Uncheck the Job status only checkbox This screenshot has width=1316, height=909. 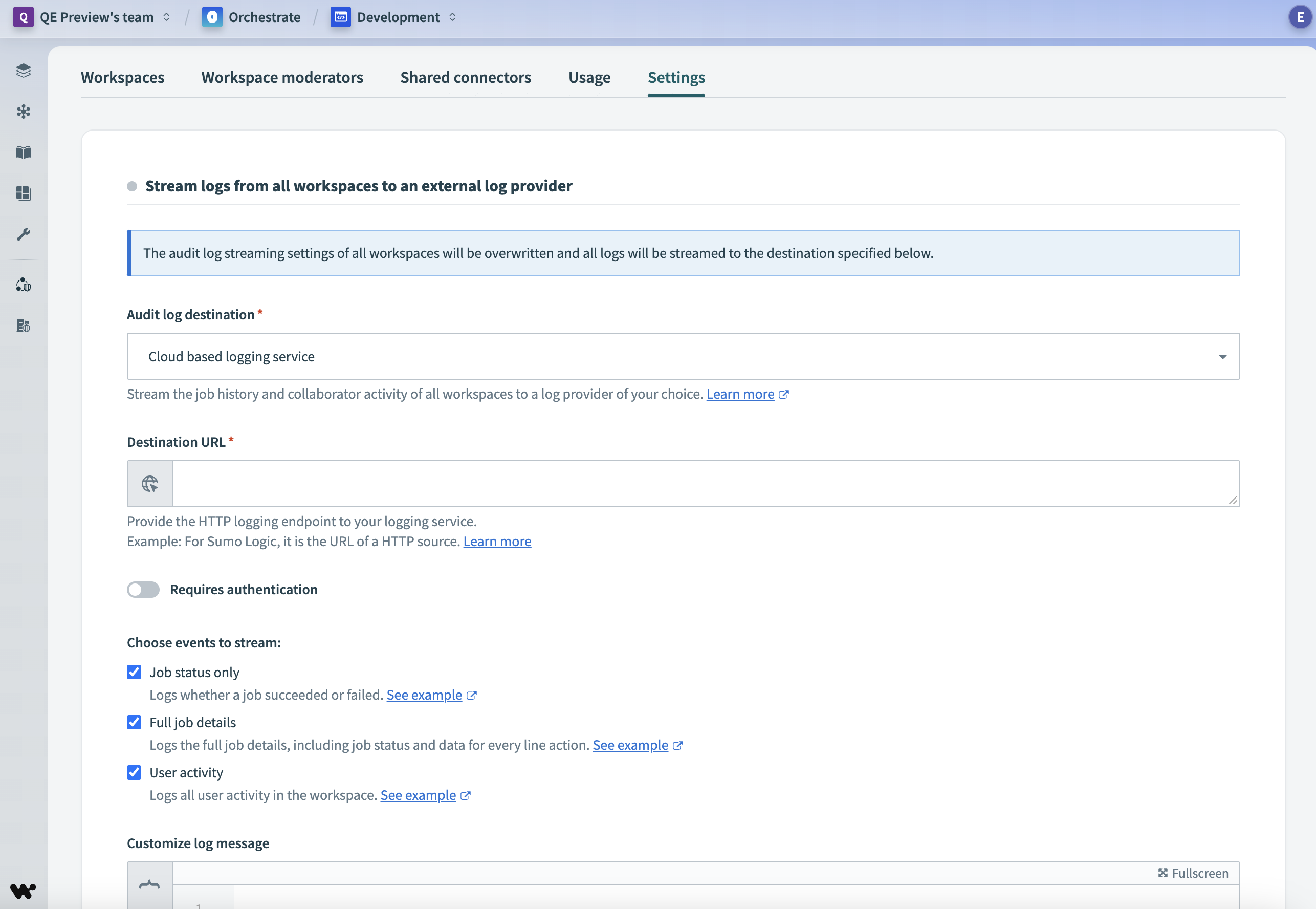pyautogui.click(x=135, y=672)
